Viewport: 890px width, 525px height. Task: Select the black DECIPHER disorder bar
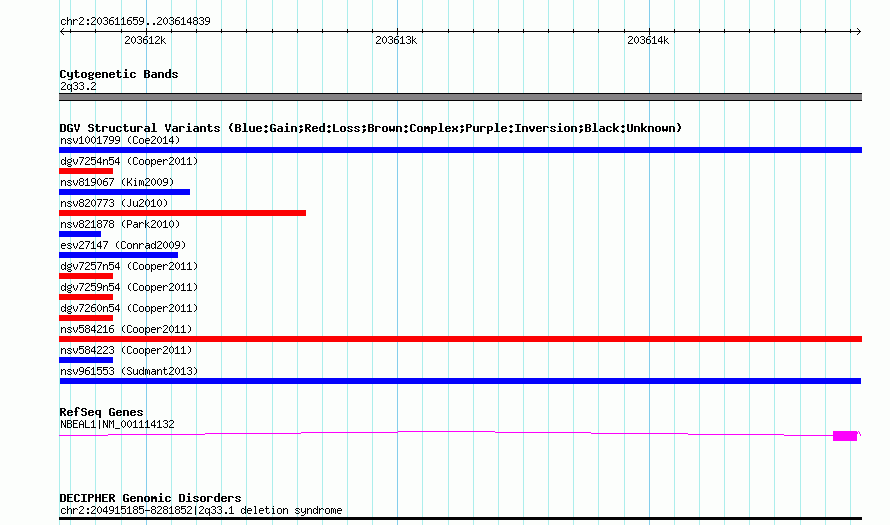[x=460, y=518]
